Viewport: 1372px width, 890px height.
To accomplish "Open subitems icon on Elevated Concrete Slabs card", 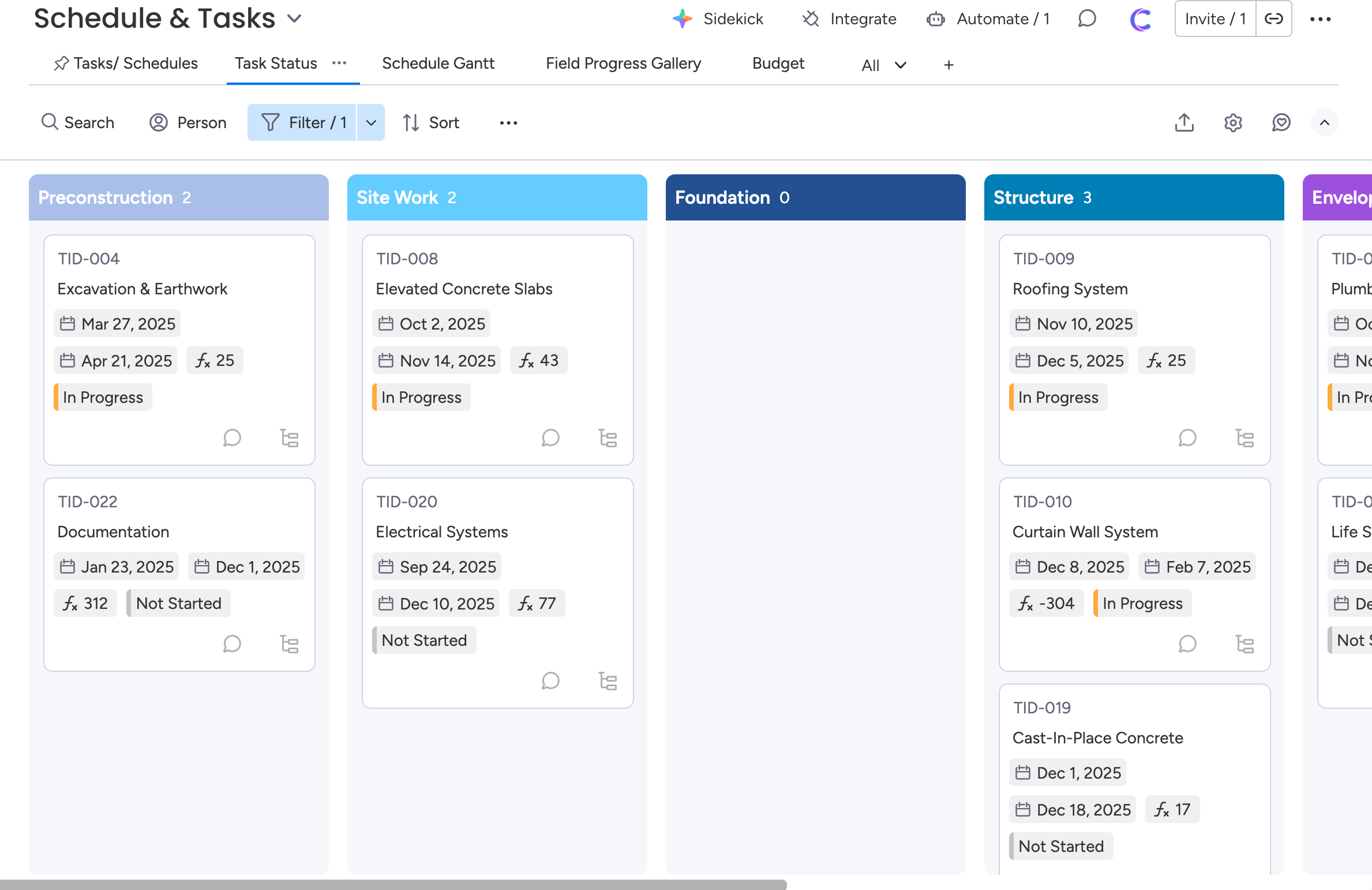I will [x=608, y=438].
